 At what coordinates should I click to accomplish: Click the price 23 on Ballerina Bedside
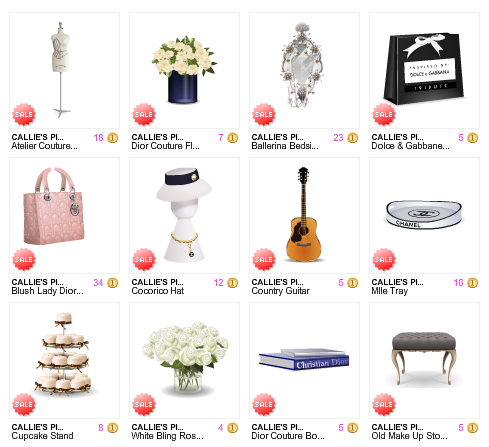338,138
